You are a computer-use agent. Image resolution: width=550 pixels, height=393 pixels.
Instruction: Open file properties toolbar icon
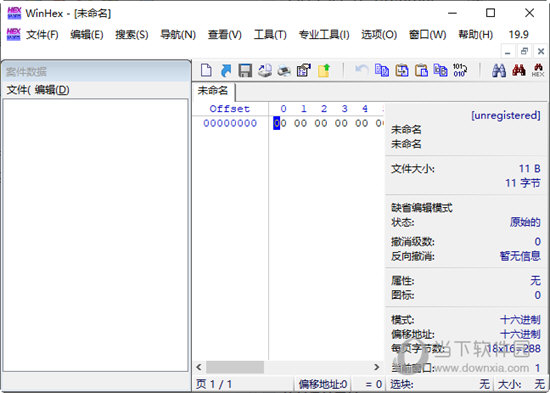coord(304,70)
